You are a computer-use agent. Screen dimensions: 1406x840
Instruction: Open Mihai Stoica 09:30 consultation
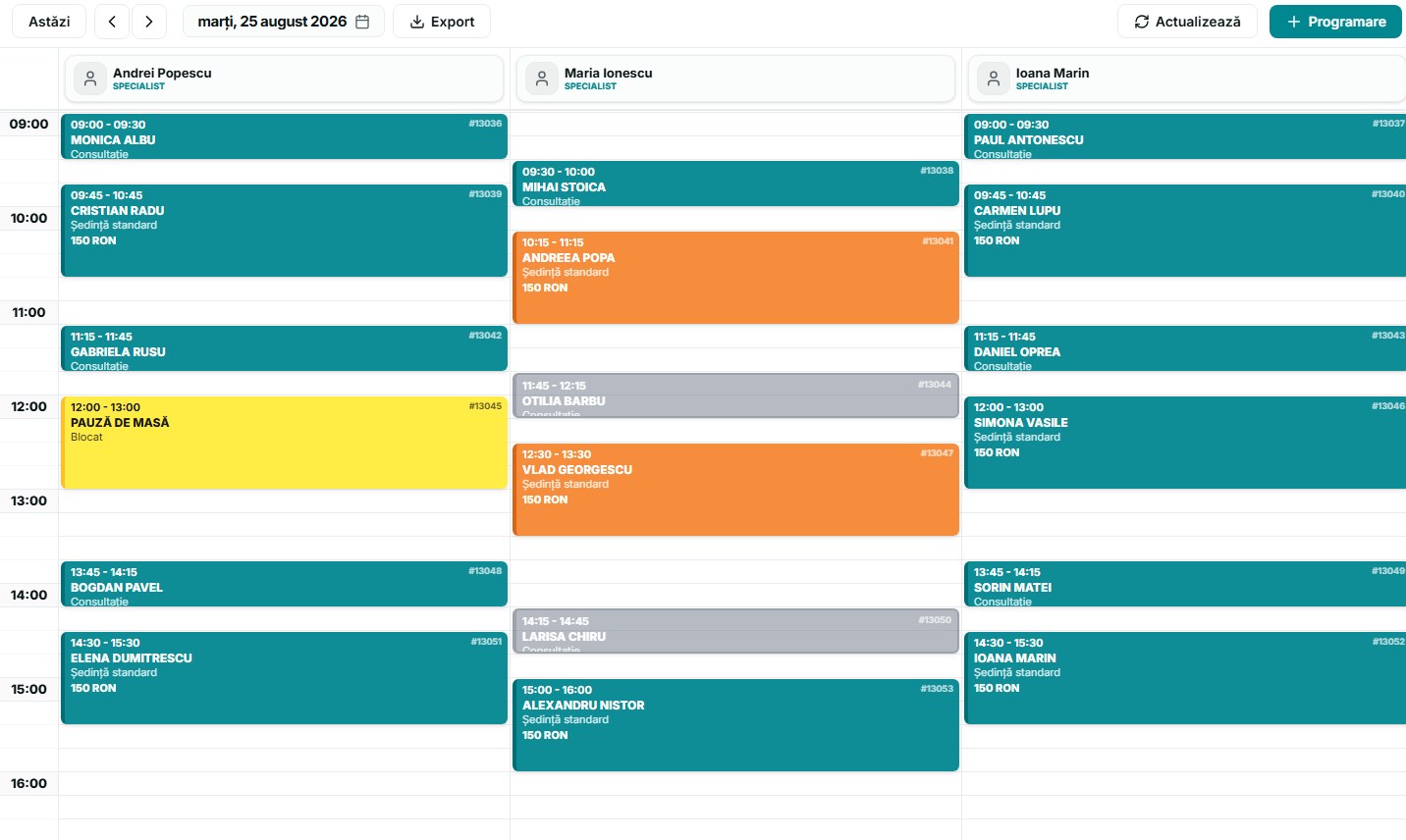735,184
